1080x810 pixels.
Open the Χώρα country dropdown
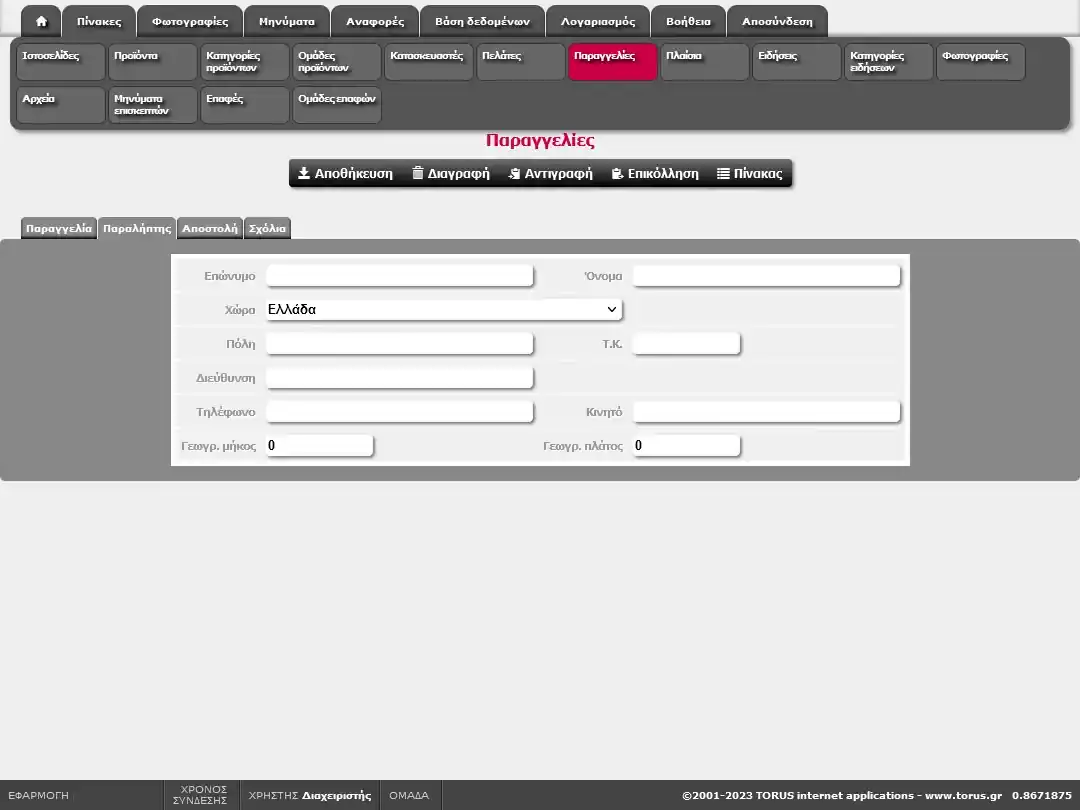[x=444, y=310]
